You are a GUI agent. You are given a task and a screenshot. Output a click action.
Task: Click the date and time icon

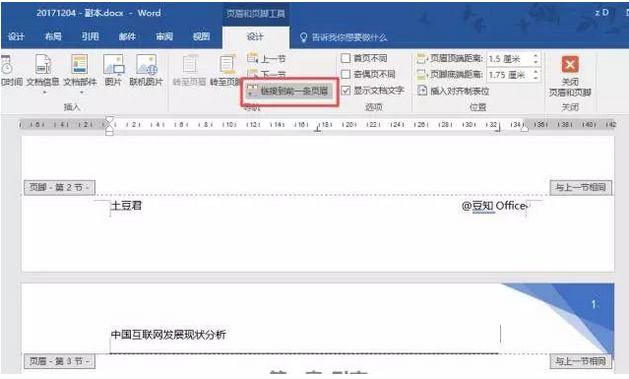pyautogui.click(x=6, y=65)
